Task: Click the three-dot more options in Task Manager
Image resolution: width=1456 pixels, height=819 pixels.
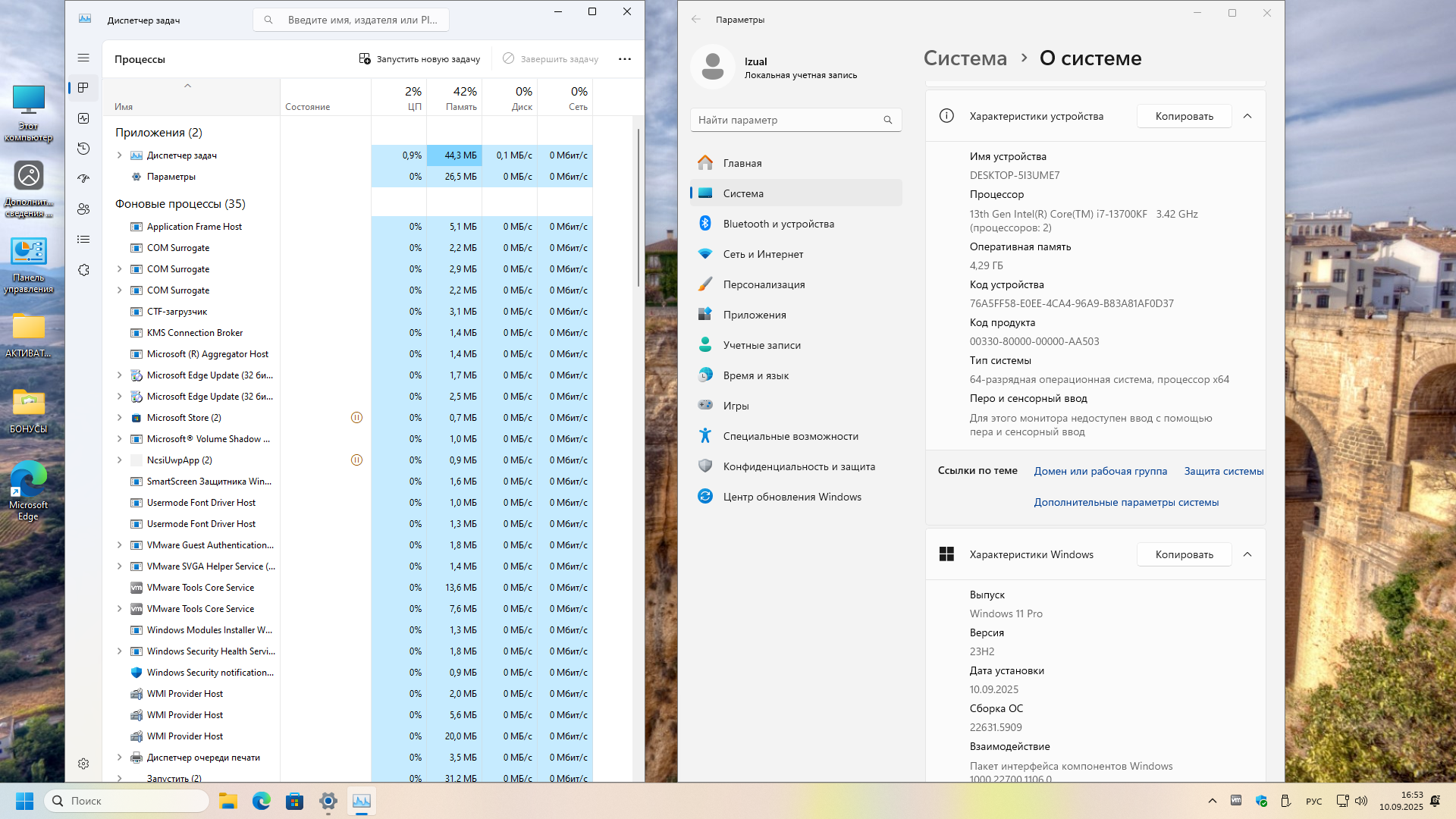Action: pyautogui.click(x=625, y=59)
